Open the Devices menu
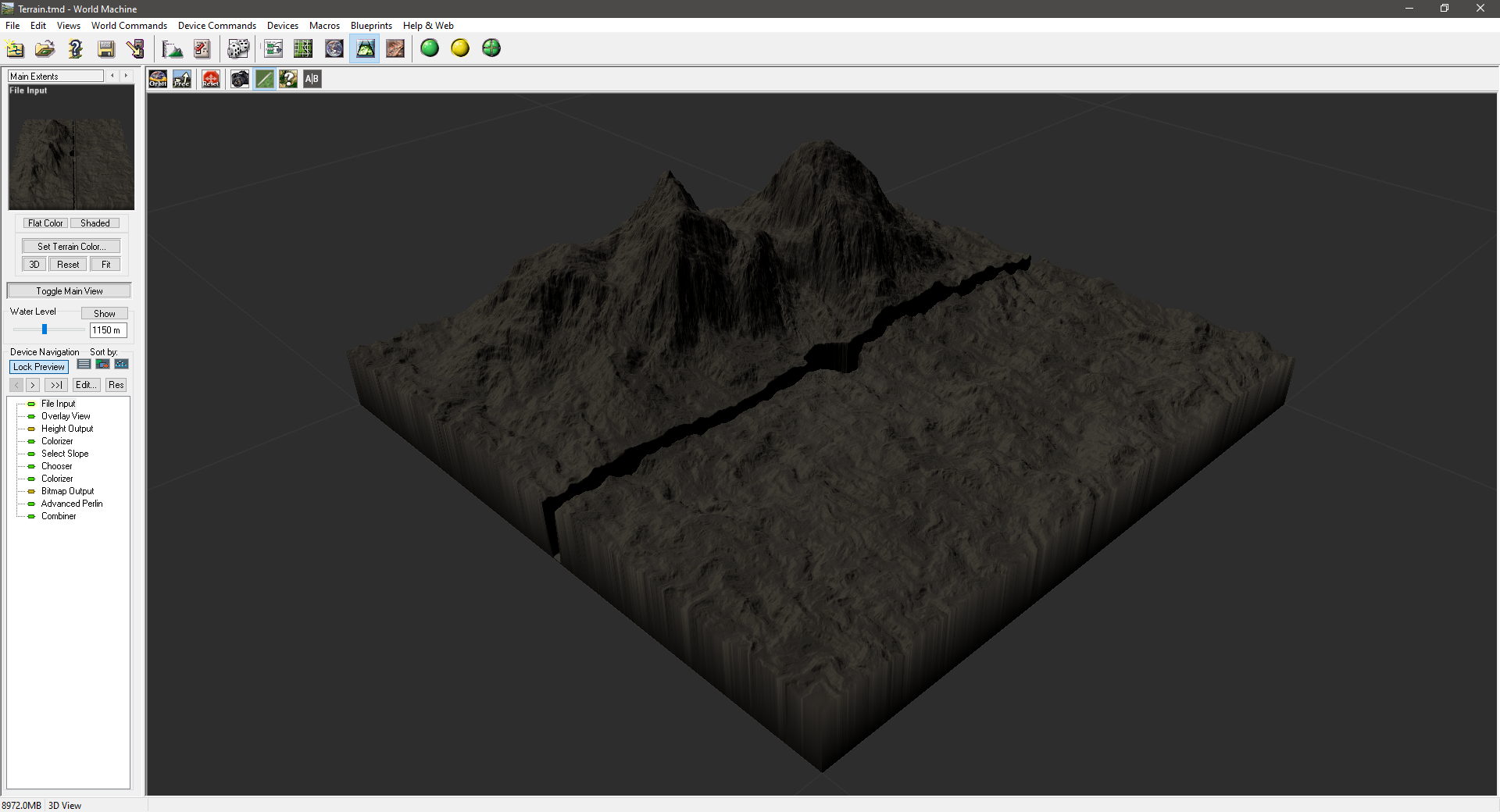 283,26
